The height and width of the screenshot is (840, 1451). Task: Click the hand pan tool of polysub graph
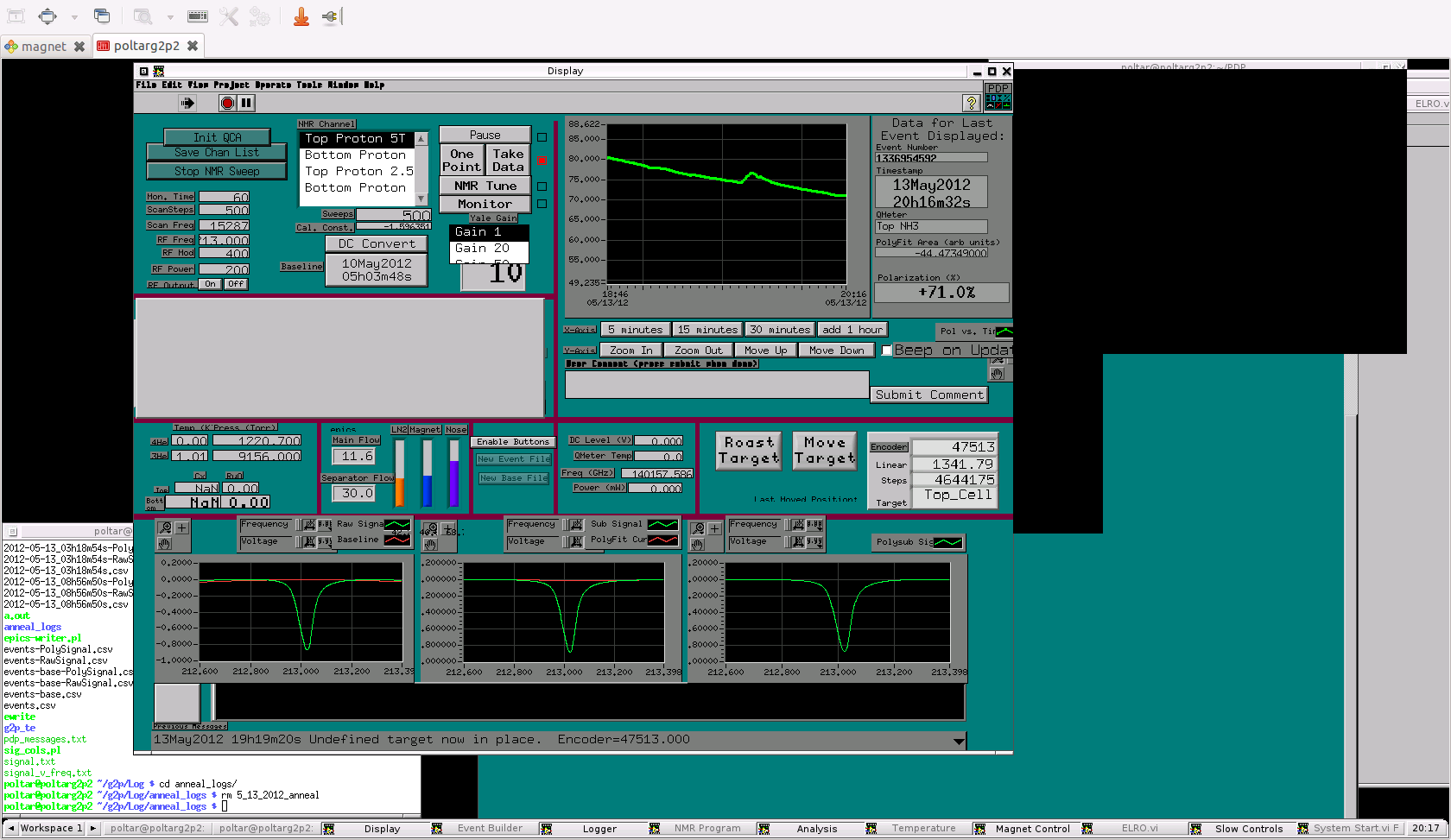tap(698, 545)
